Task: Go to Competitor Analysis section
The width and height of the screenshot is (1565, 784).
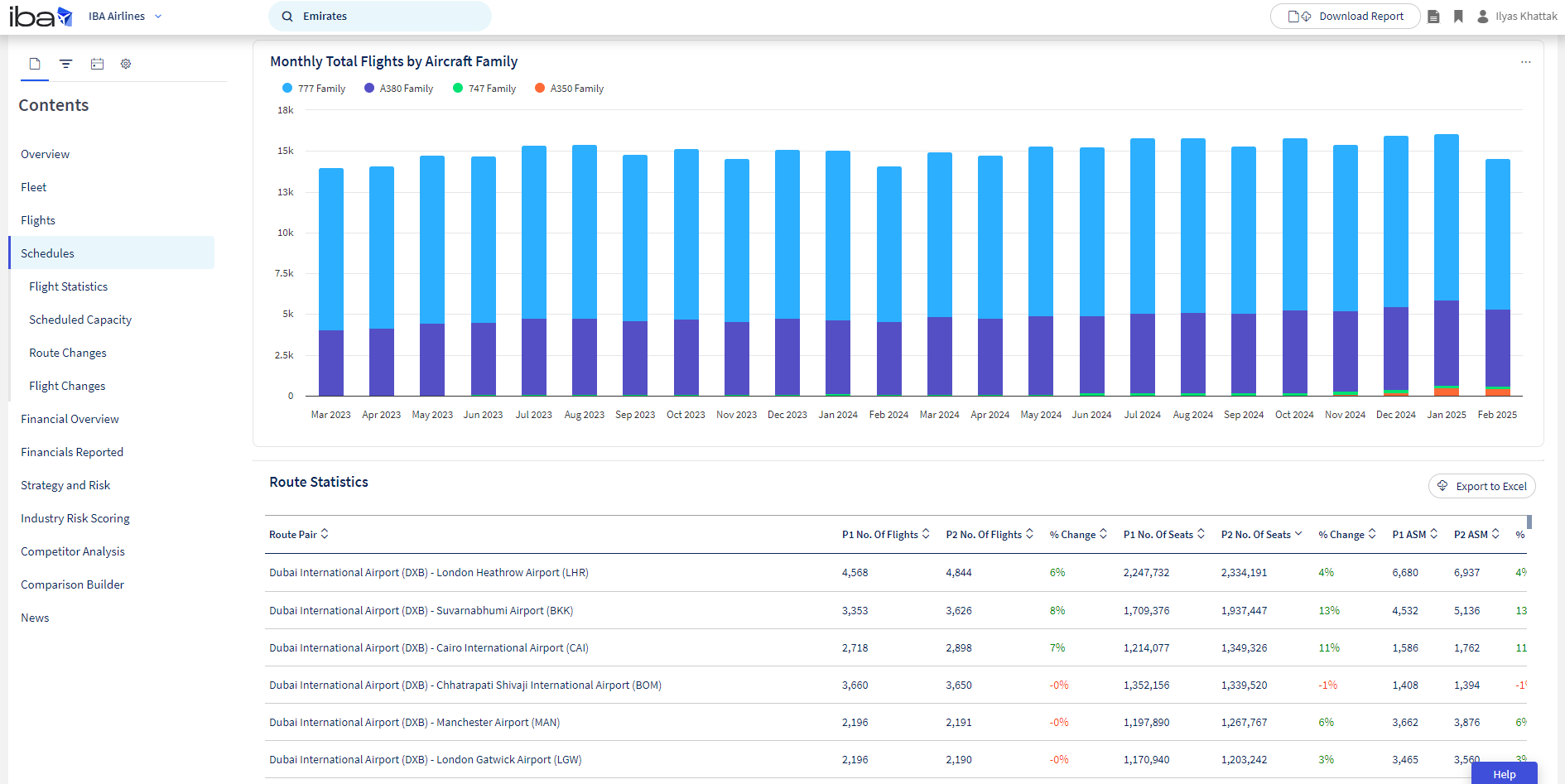Action: click(73, 551)
